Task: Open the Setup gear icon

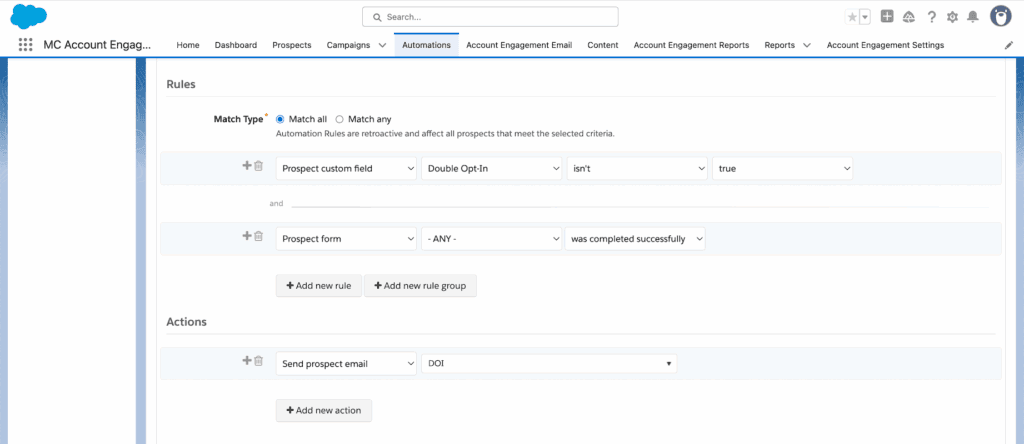Action: point(952,17)
